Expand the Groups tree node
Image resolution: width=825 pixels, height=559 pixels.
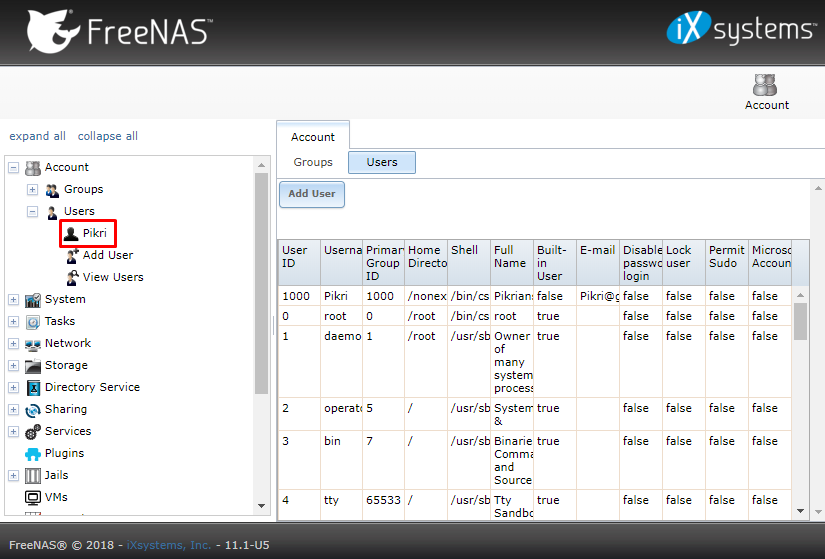point(33,189)
